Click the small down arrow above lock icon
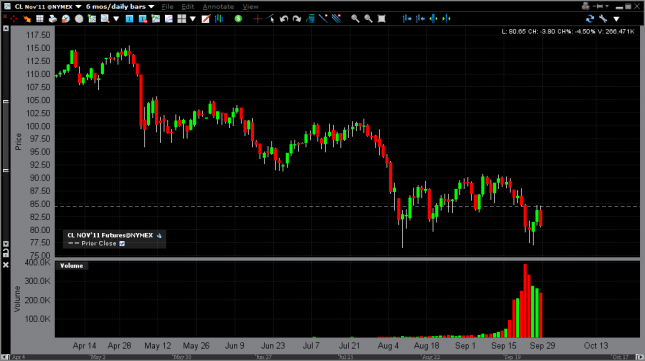The width and height of the screenshot is (645, 361). pyautogui.click(x=6, y=244)
